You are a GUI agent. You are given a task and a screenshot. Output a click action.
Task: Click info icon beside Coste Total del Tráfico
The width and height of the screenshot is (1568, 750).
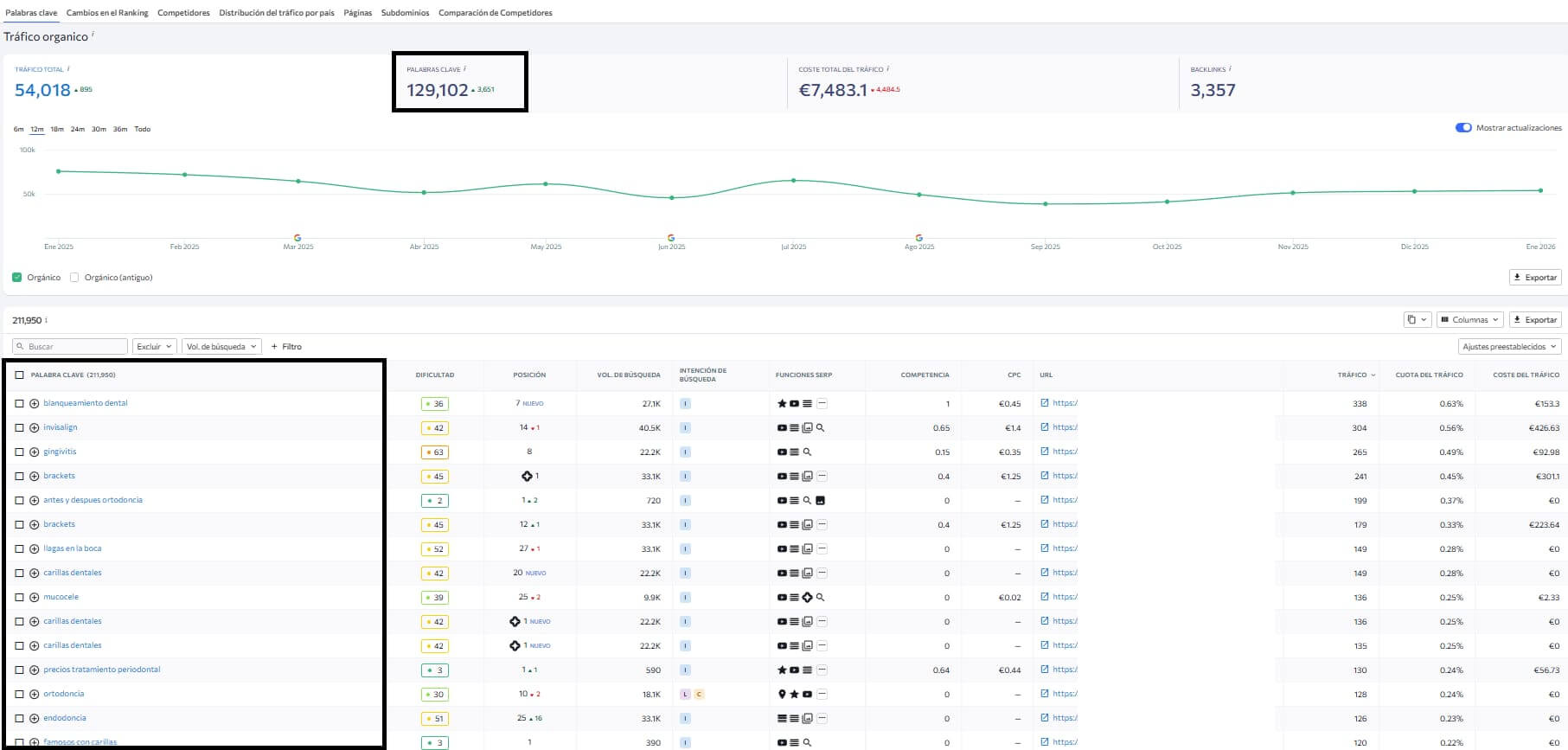point(888,68)
